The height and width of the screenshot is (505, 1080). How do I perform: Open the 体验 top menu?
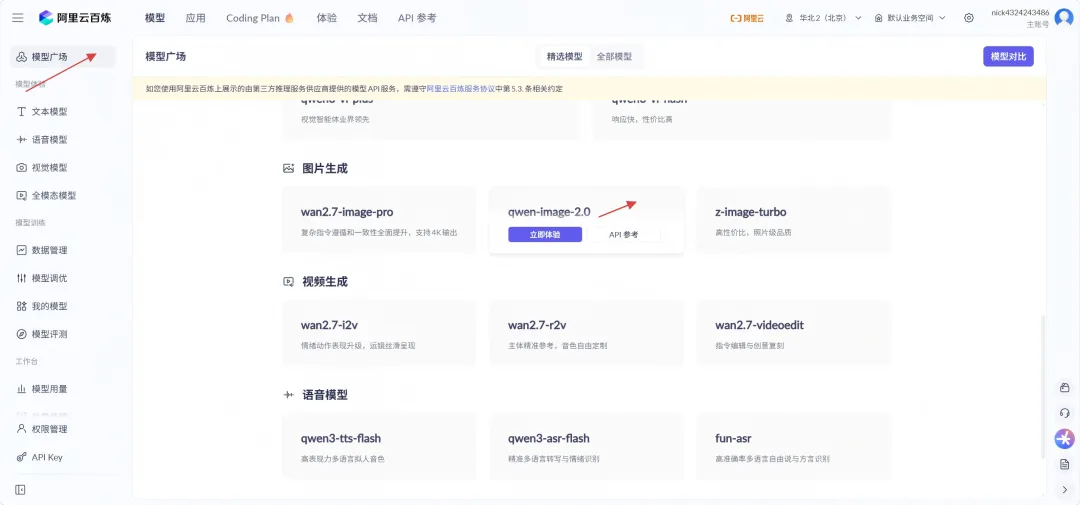326,18
